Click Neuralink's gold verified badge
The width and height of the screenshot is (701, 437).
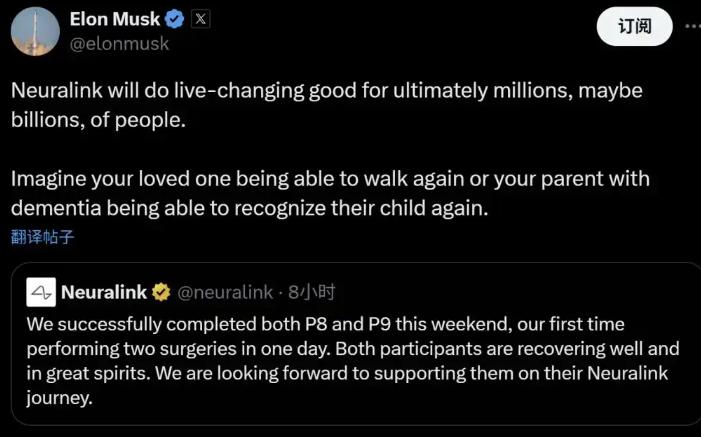click(x=161, y=292)
